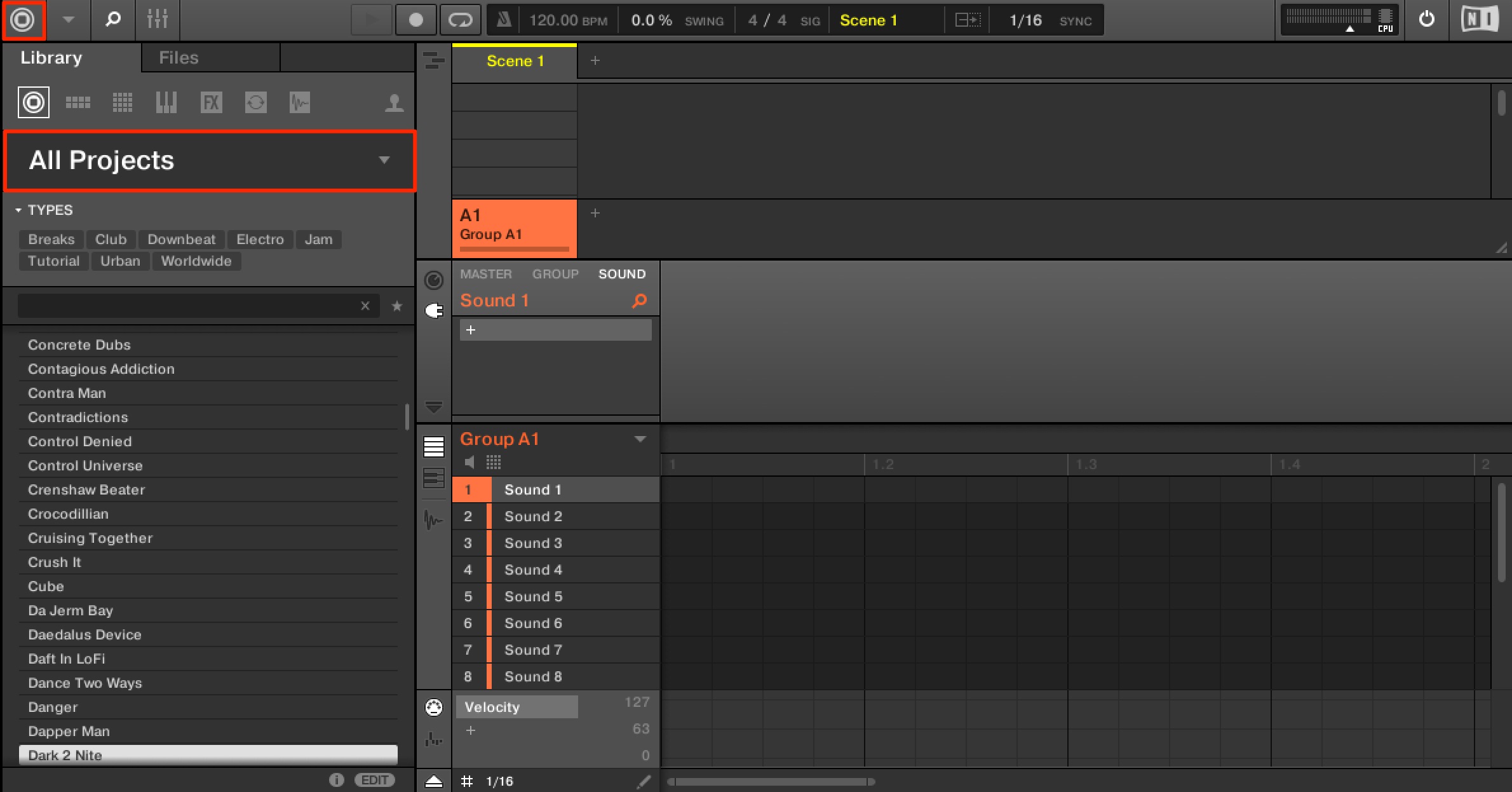1512x792 pixels.
Task: Select the Instruments file type icon
Action: 166,102
